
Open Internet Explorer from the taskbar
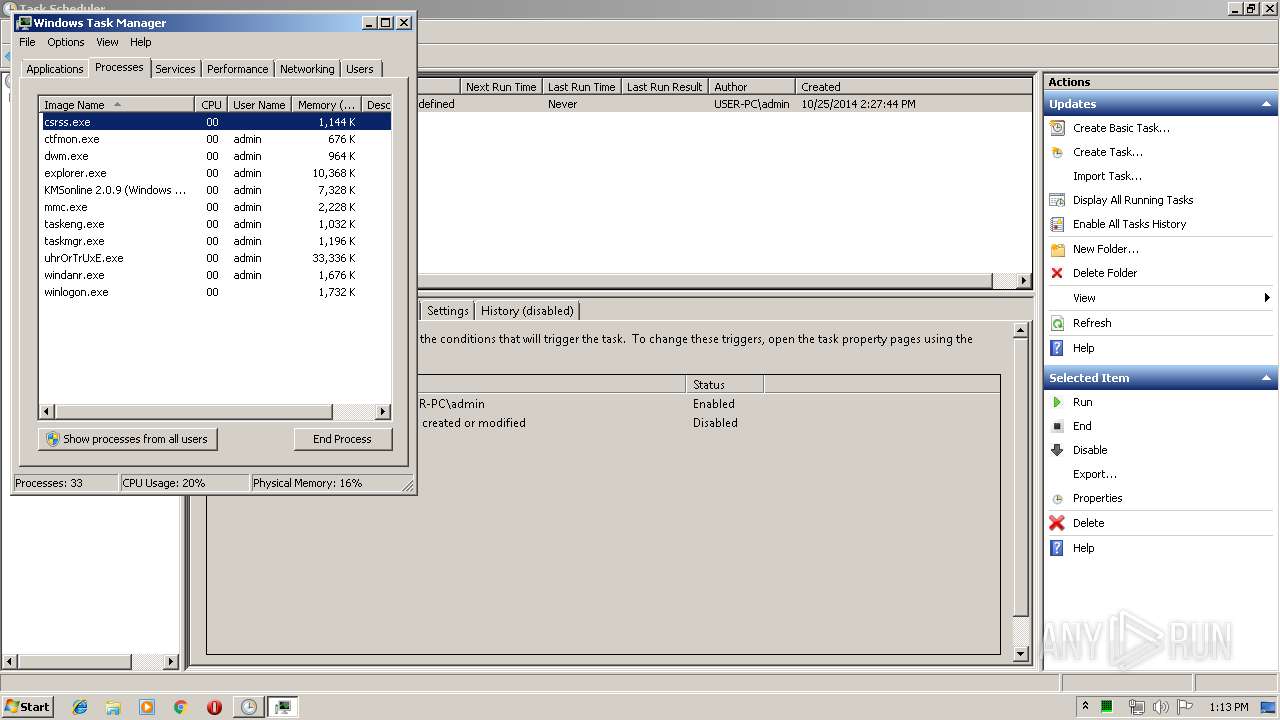(x=80, y=707)
